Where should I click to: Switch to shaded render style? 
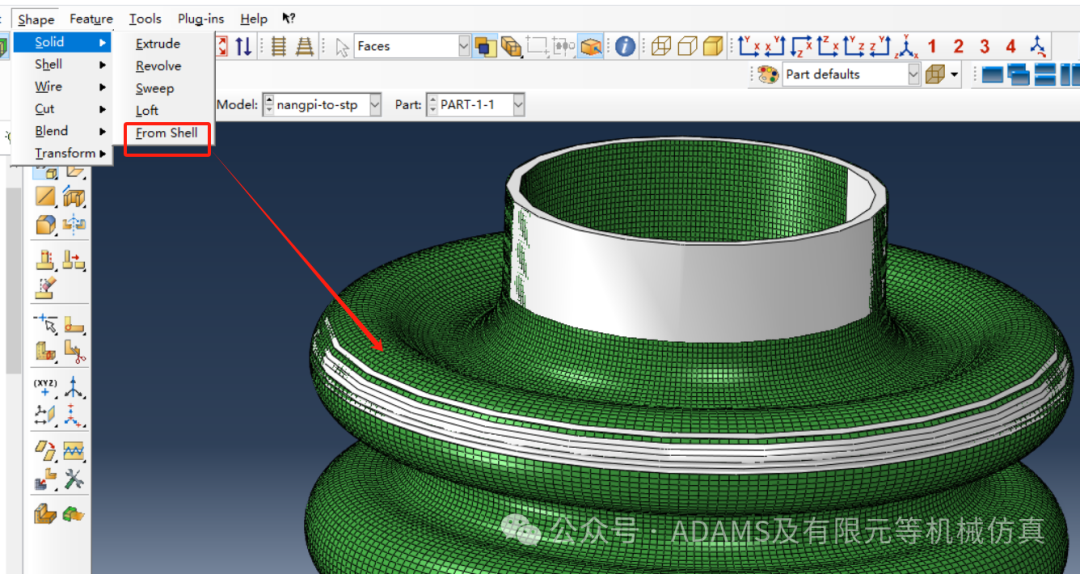pos(713,46)
